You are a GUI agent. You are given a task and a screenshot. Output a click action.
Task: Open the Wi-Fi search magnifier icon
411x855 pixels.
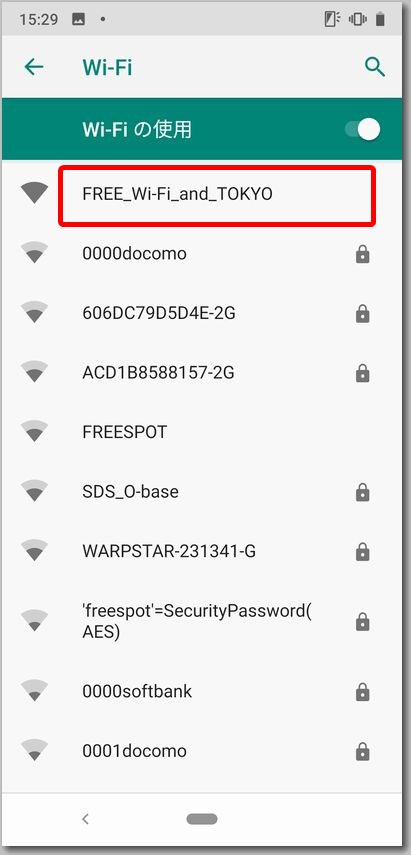[x=375, y=67]
